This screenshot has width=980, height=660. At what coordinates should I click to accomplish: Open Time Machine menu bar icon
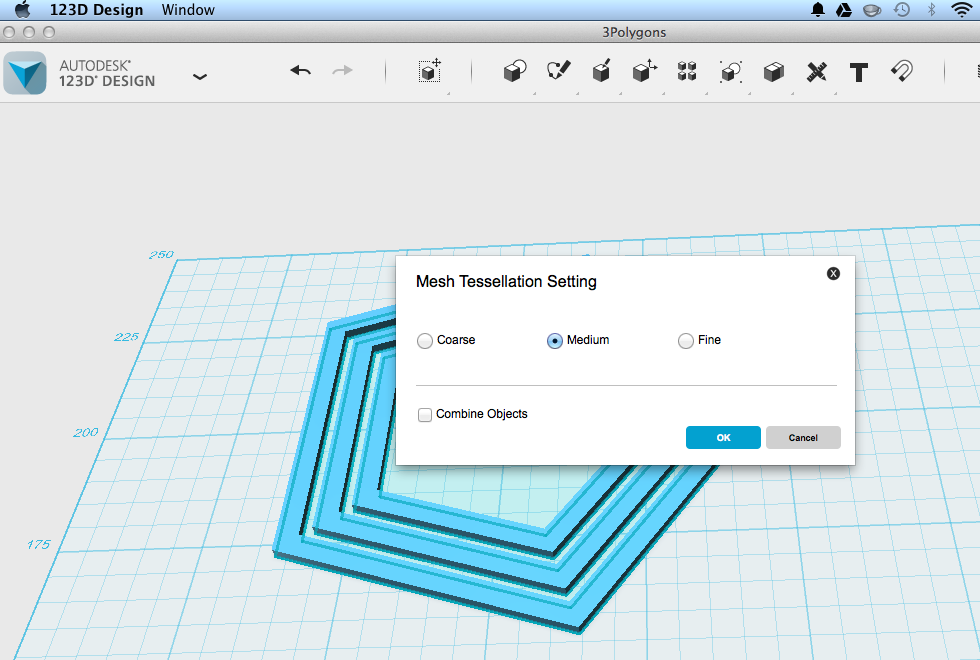(901, 9)
